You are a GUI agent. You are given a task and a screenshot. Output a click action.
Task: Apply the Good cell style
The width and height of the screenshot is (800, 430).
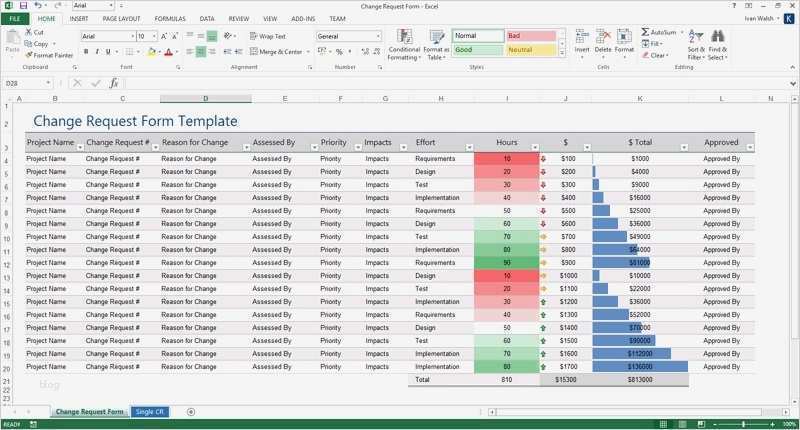pos(478,50)
